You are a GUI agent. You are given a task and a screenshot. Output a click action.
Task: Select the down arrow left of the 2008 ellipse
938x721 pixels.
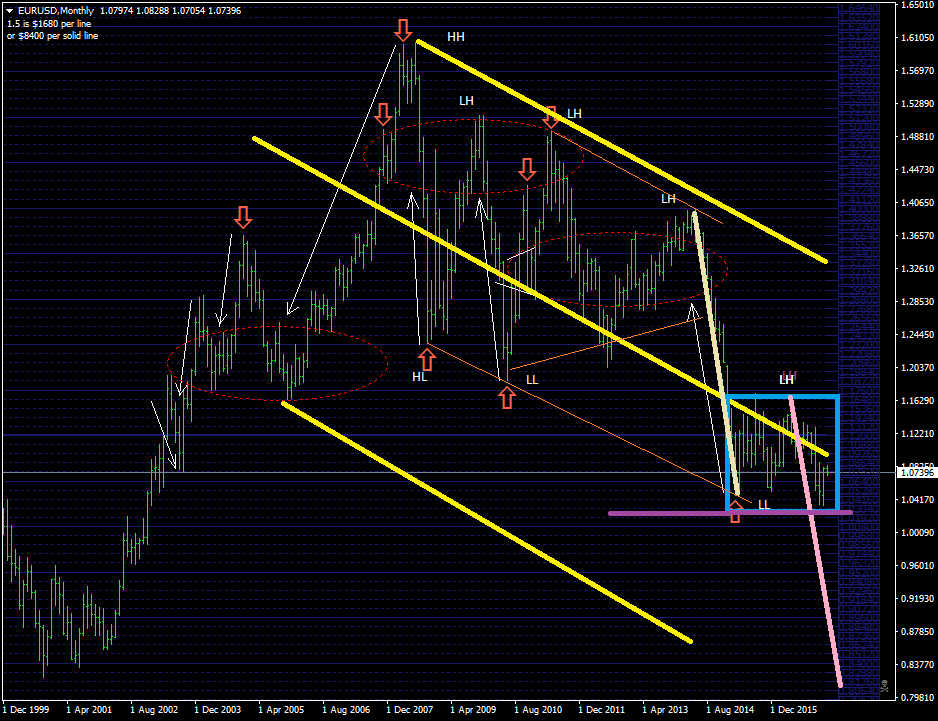point(385,115)
